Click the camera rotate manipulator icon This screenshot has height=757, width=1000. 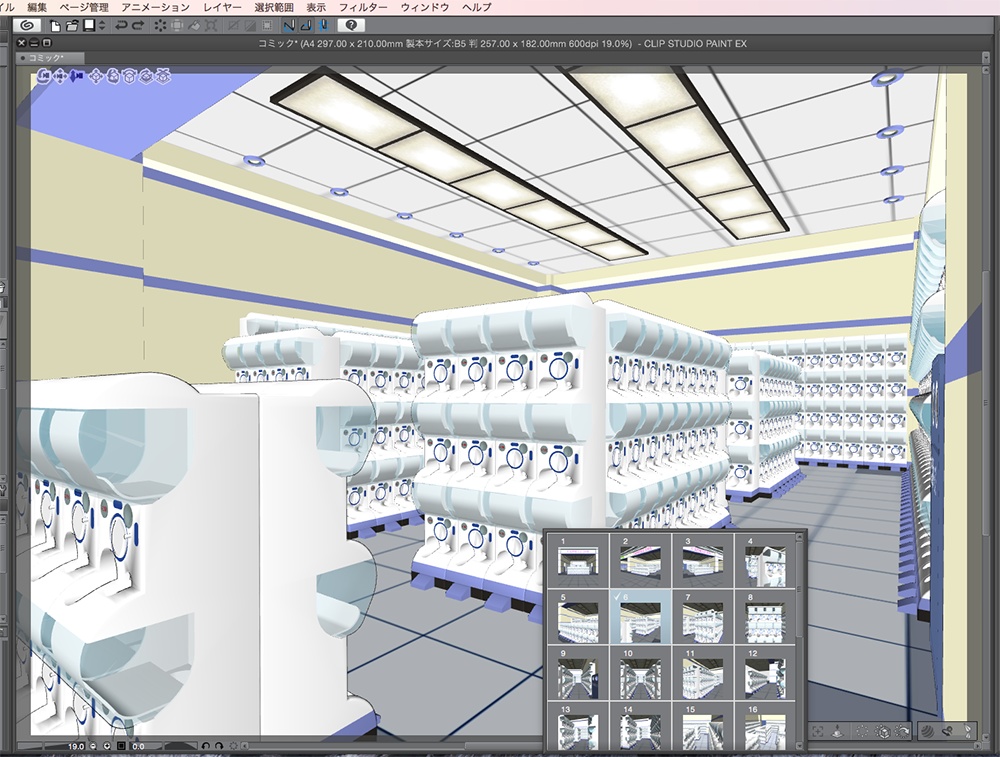click(x=44, y=77)
